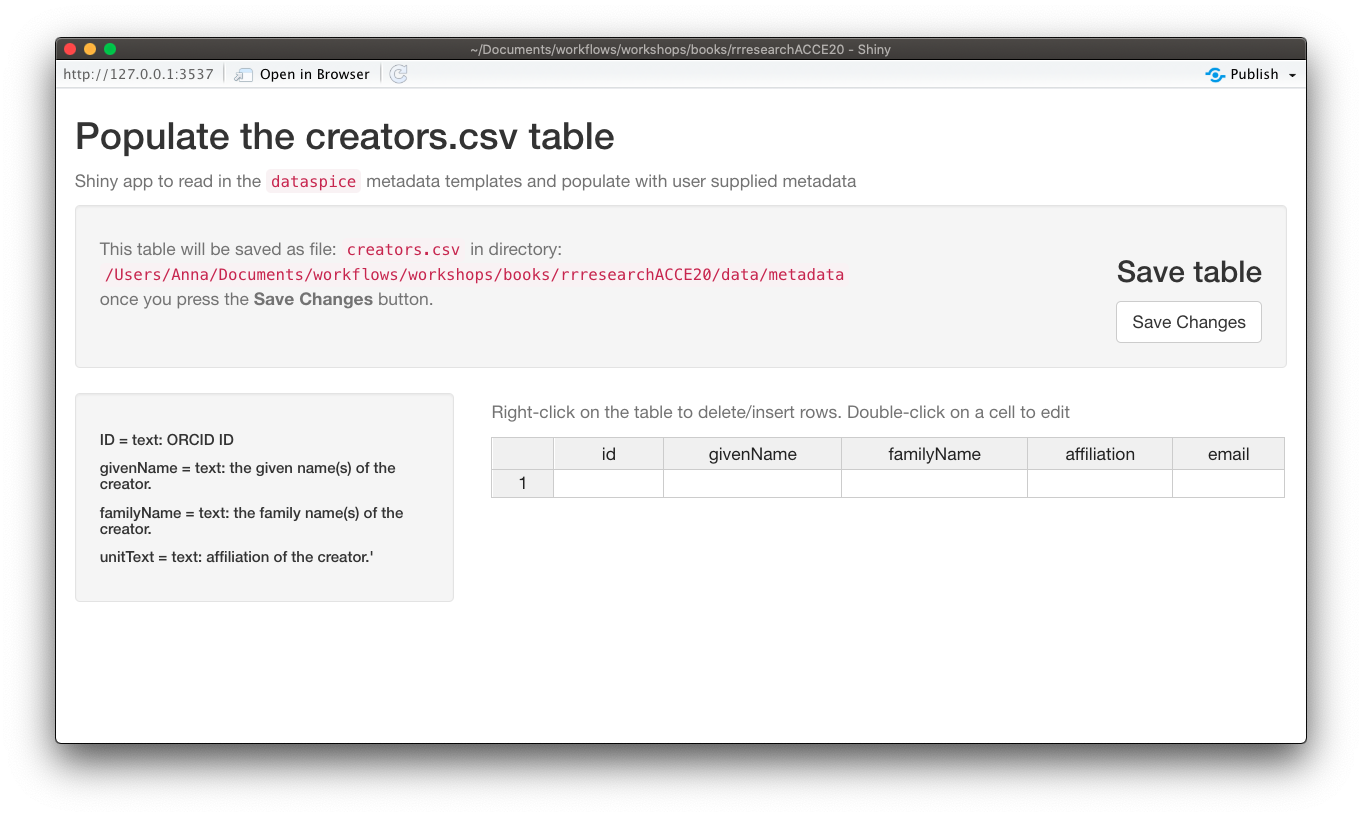Select the id column header
Image resolution: width=1362 pixels, height=817 pixels.
pos(608,454)
